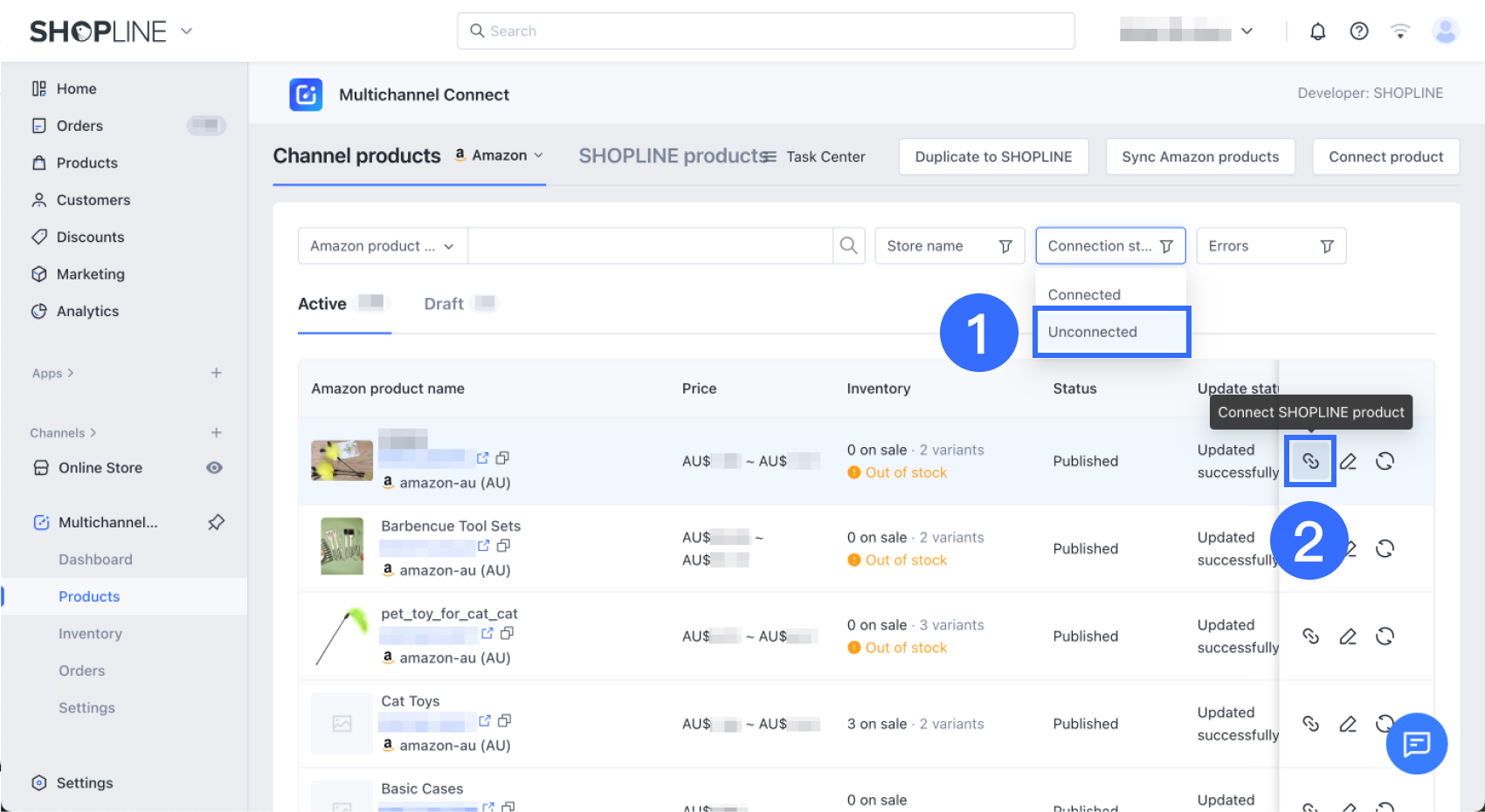
Task: Click the pet_toy_for_cat_cat thumbnail
Action: tap(342, 636)
